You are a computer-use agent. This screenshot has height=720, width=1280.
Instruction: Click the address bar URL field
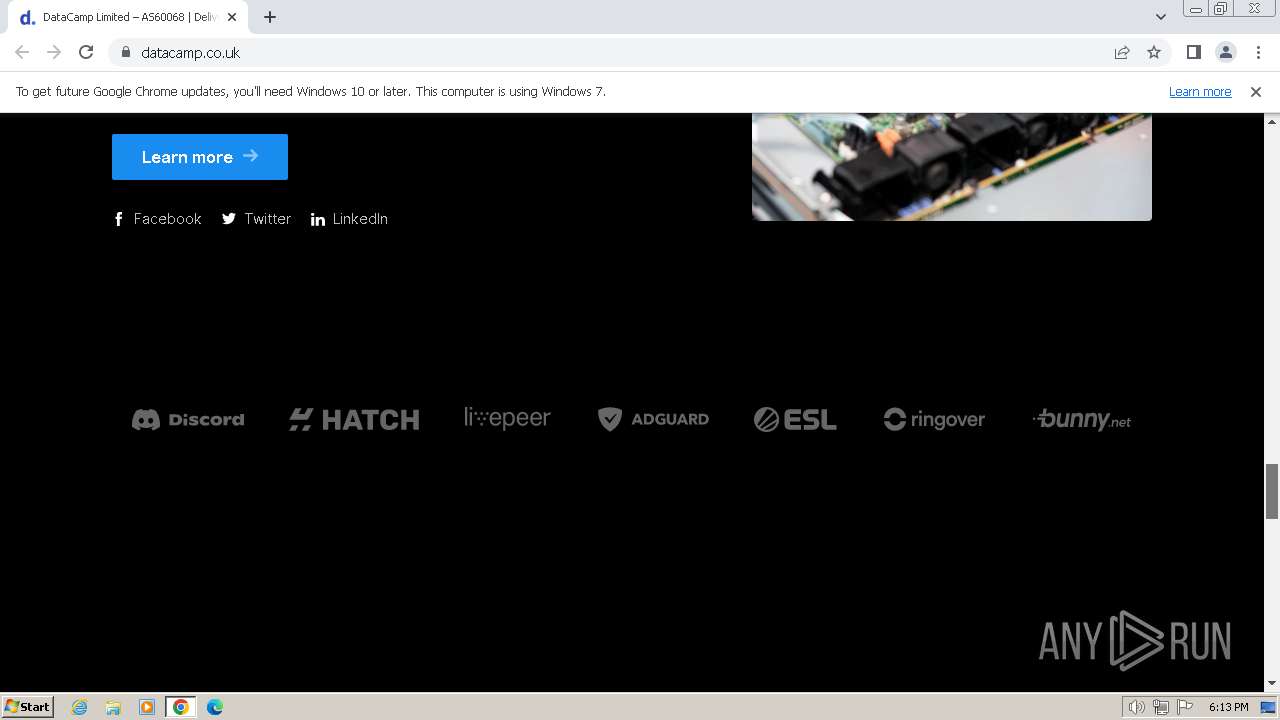[x=610, y=52]
